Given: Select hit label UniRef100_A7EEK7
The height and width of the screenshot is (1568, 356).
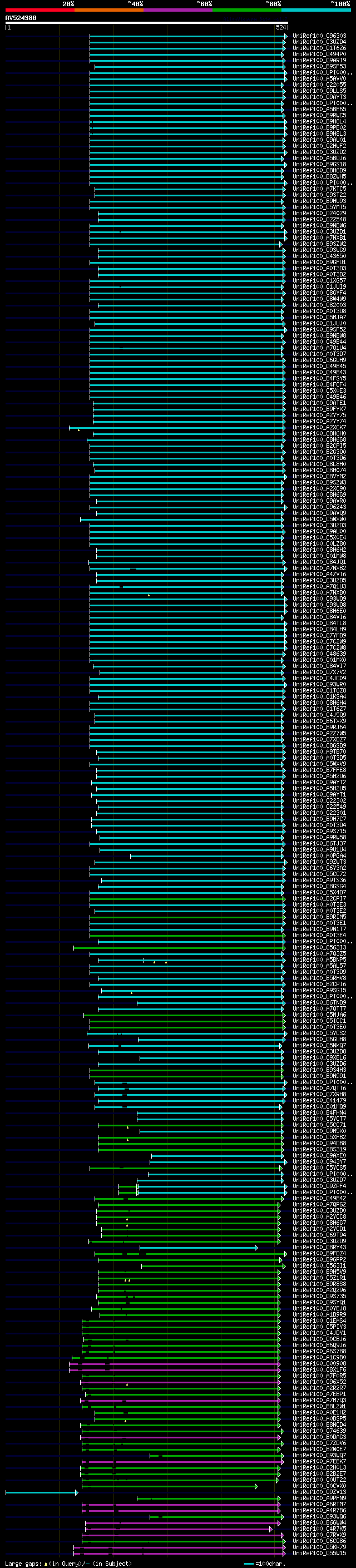Looking at the screenshot, I should click(x=319, y=1461).
